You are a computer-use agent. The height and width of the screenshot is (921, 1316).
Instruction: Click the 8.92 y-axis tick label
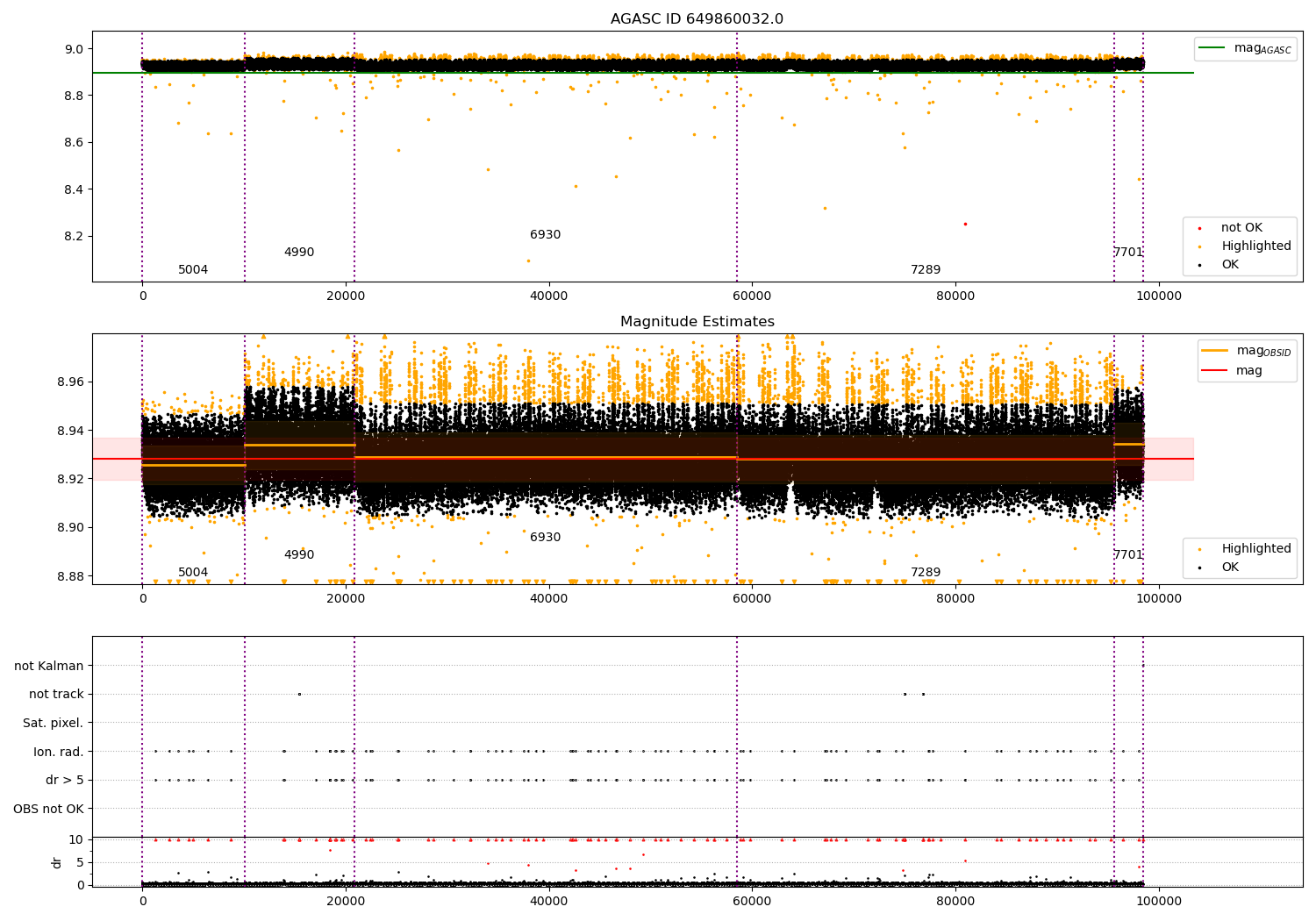70,480
